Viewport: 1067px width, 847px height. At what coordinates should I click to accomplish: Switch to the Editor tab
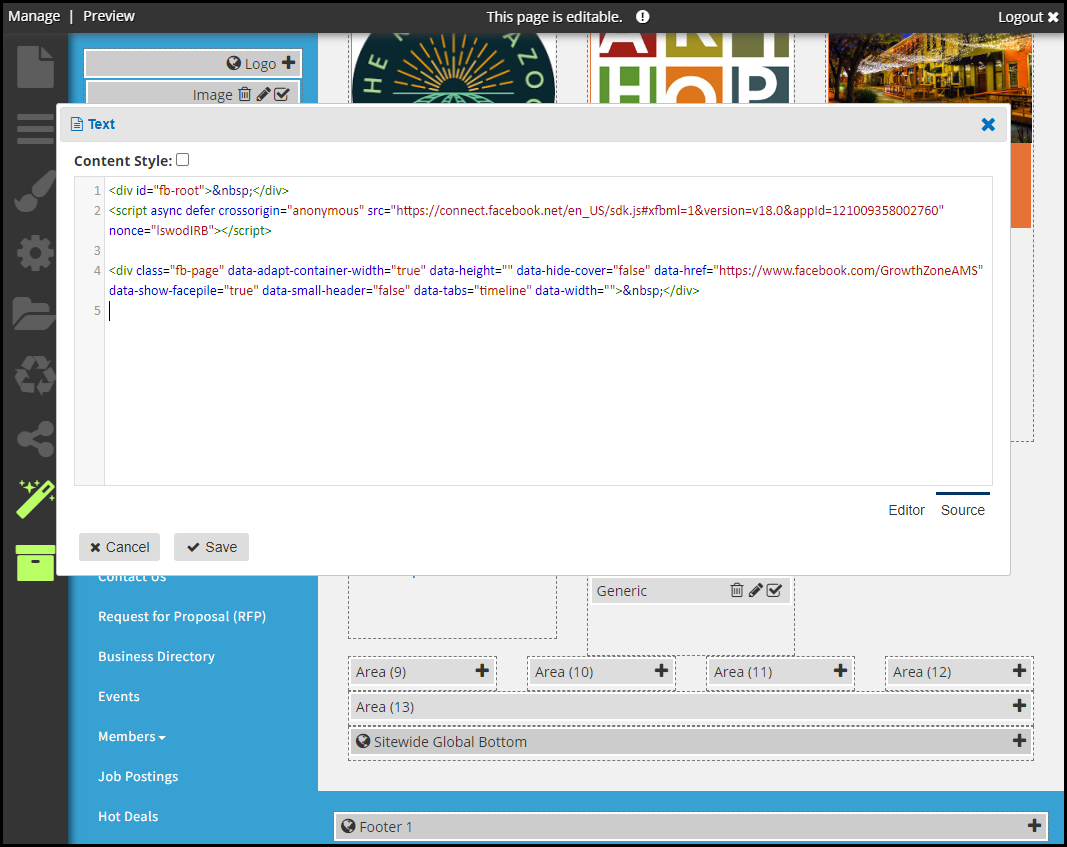pos(906,510)
